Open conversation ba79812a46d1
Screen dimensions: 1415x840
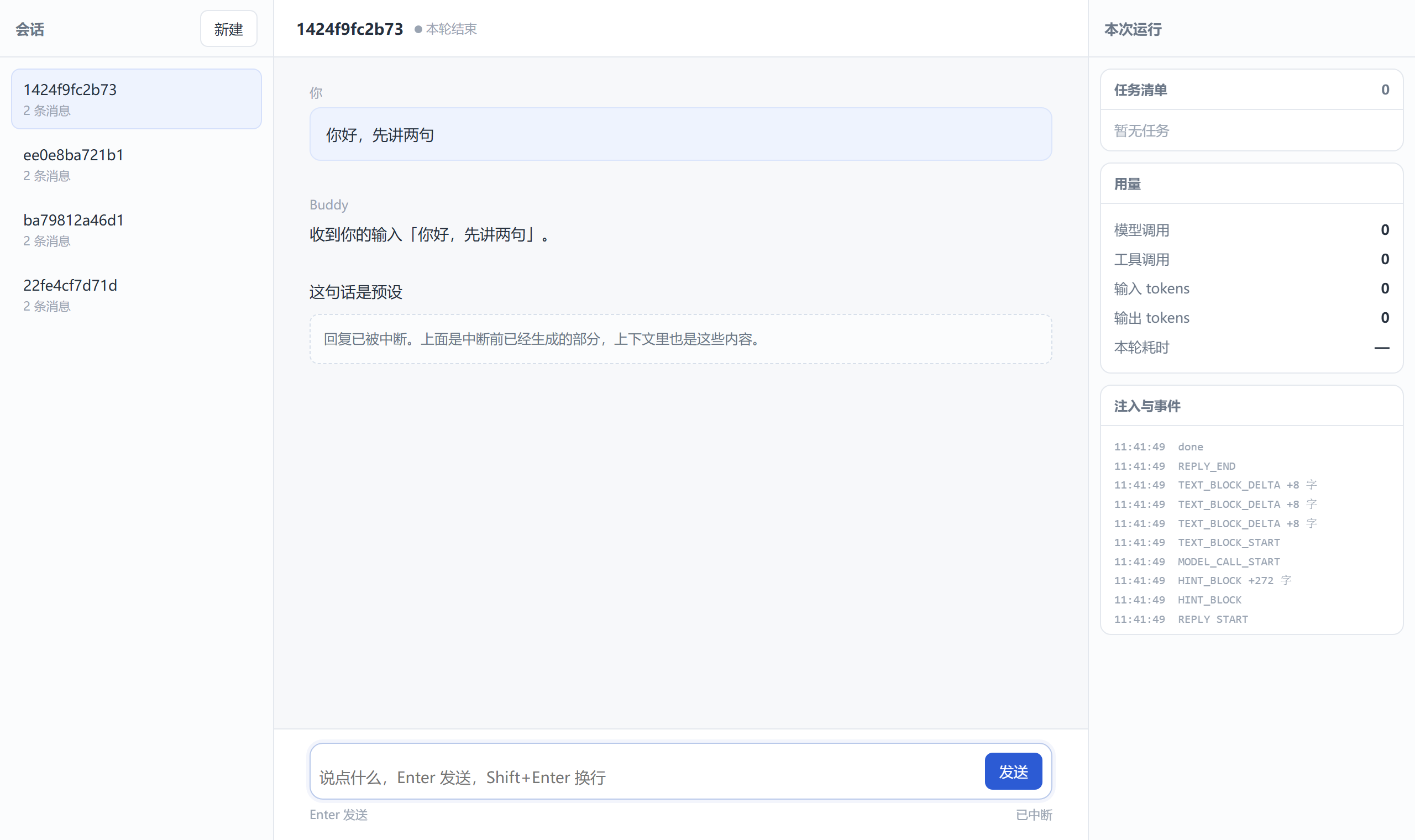pos(137,229)
